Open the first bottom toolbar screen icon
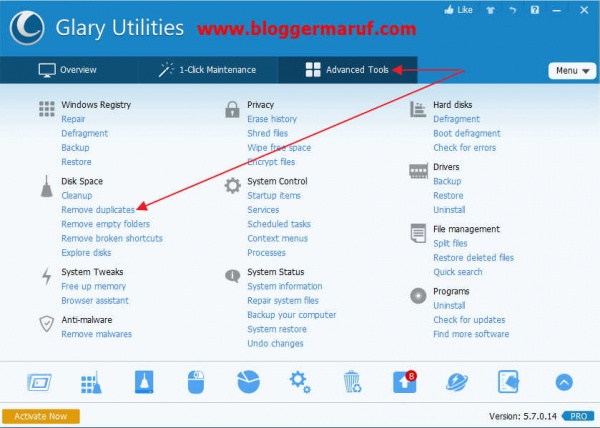600x428 pixels. (39, 382)
